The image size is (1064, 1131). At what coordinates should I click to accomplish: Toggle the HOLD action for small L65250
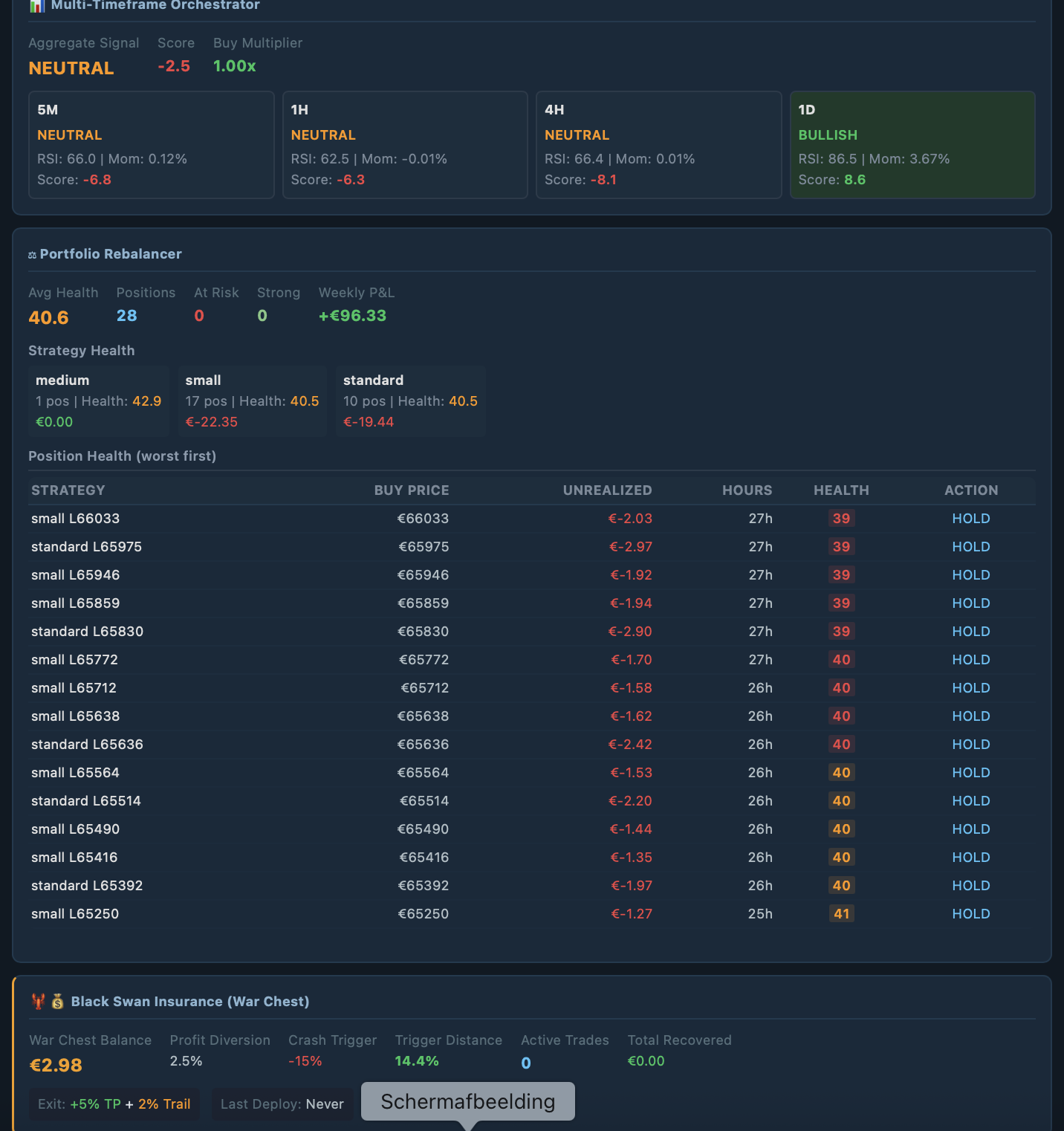pyautogui.click(x=971, y=913)
